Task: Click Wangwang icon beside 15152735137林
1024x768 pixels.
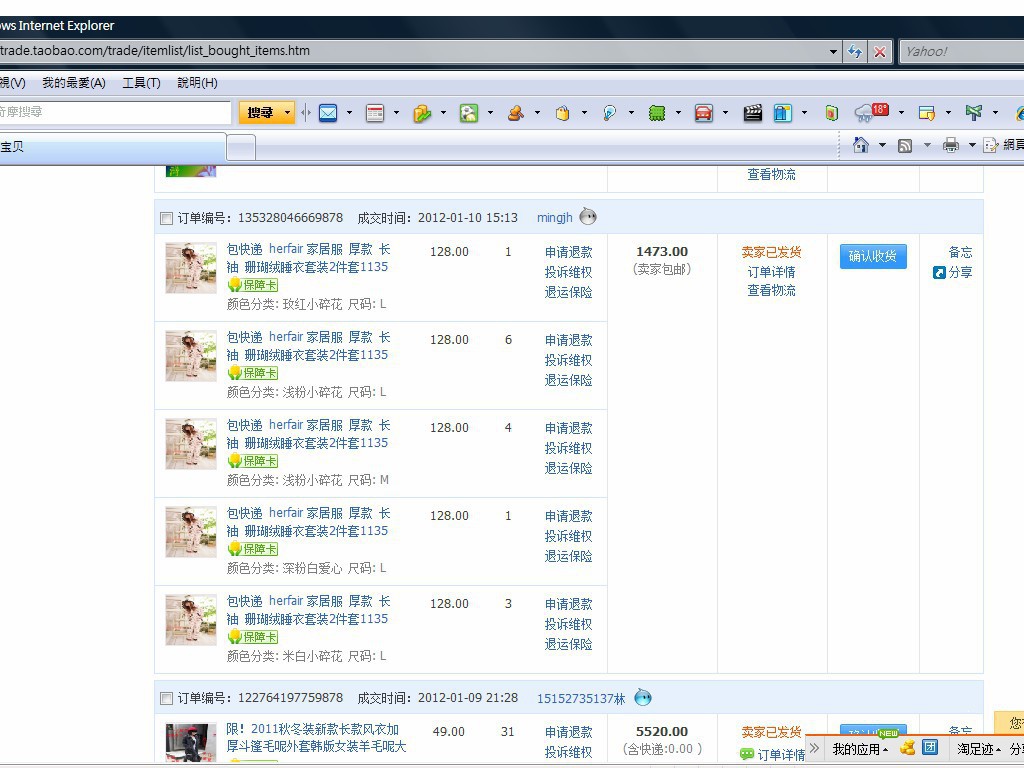Action: pyautogui.click(x=643, y=697)
